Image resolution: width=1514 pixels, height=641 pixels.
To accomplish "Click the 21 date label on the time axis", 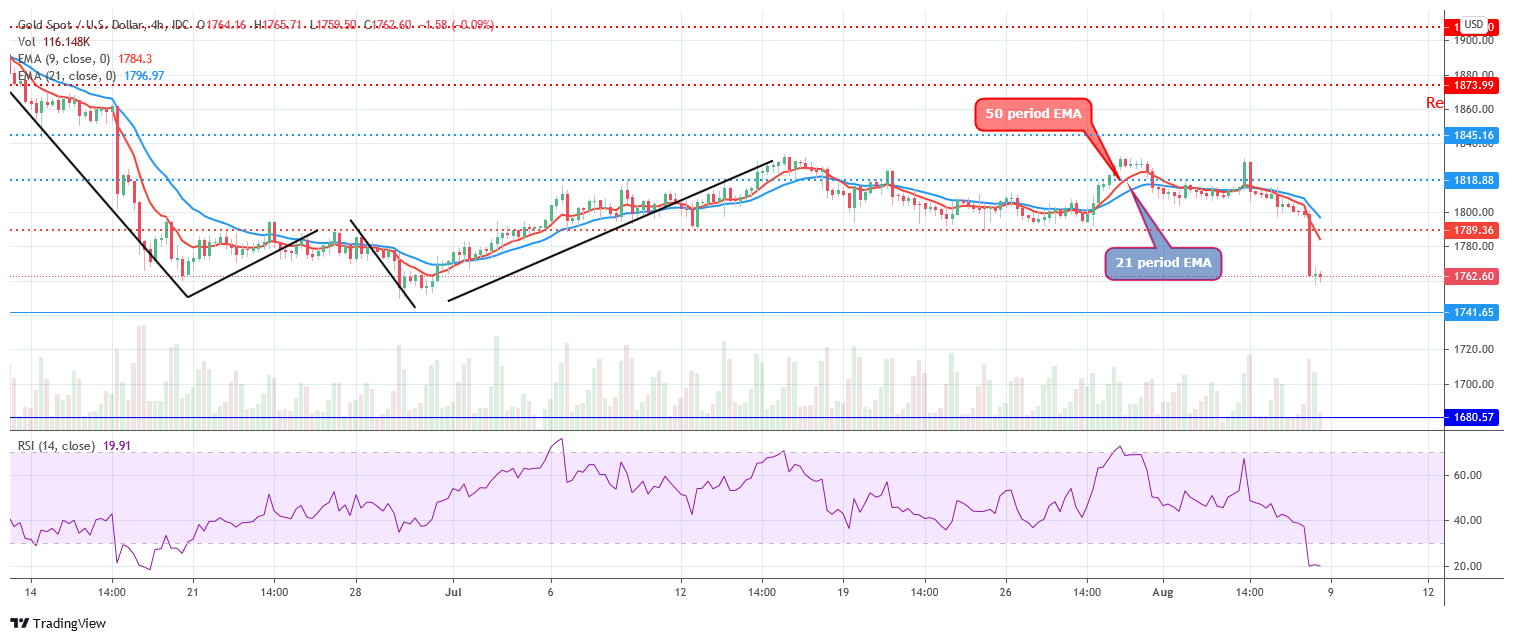I will tap(193, 592).
